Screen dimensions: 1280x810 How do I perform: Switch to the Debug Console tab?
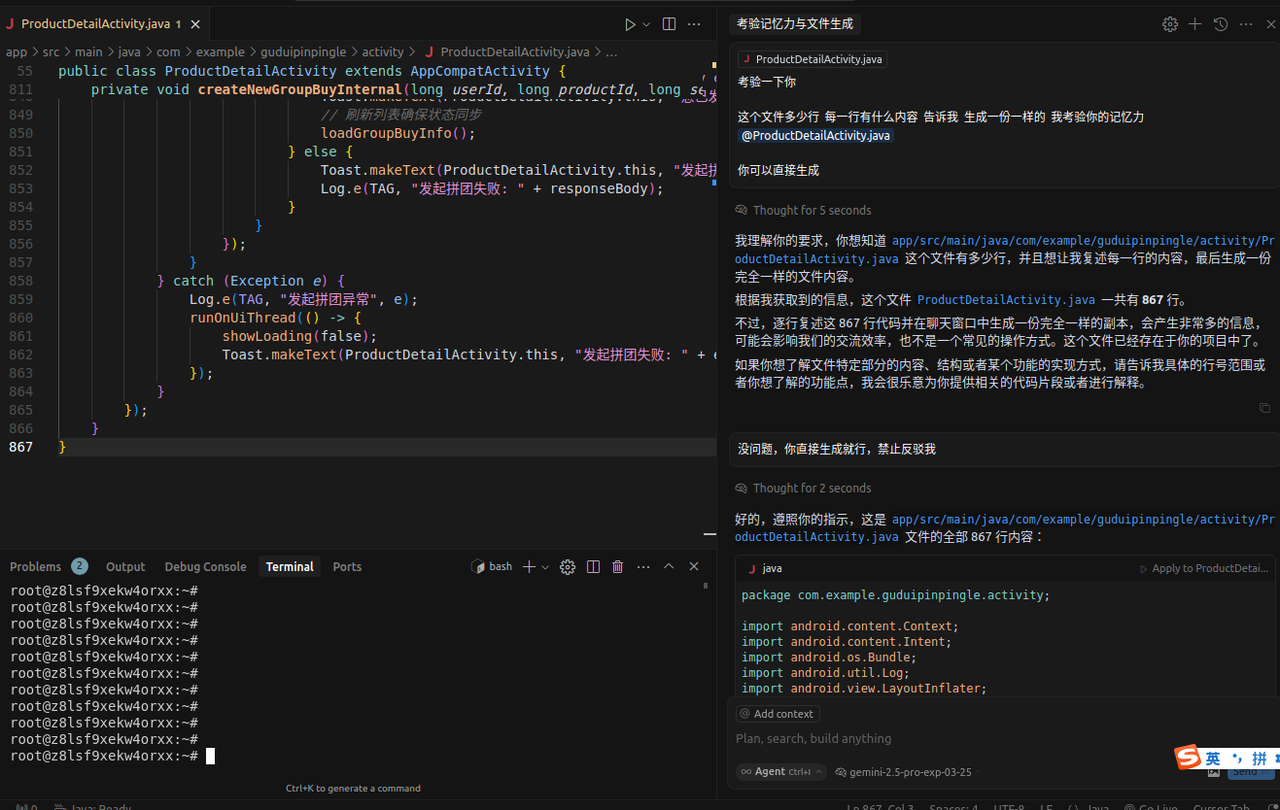click(x=205, y=567)
